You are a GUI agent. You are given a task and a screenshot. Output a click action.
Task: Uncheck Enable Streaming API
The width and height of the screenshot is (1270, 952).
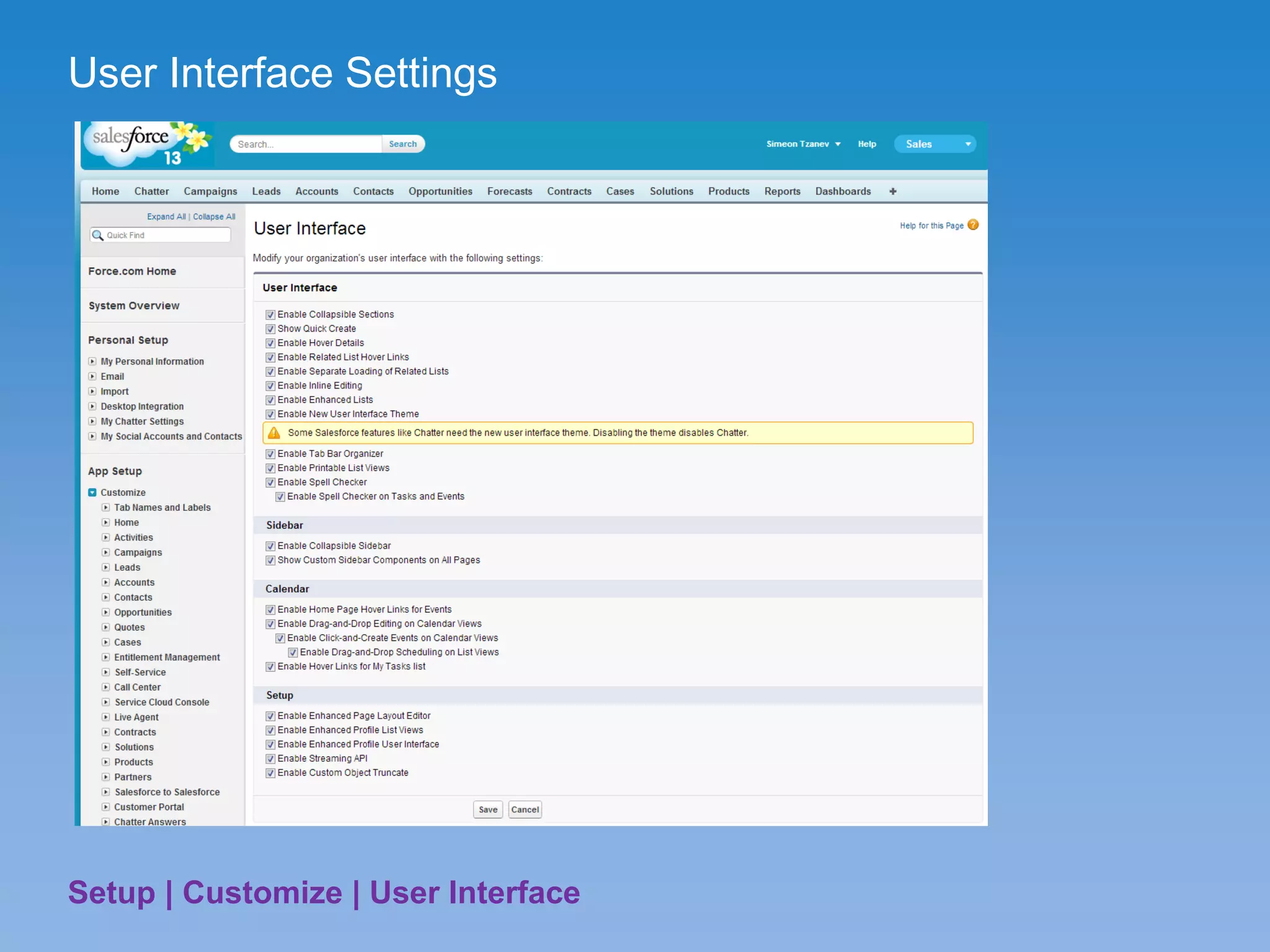click(270, 759)
